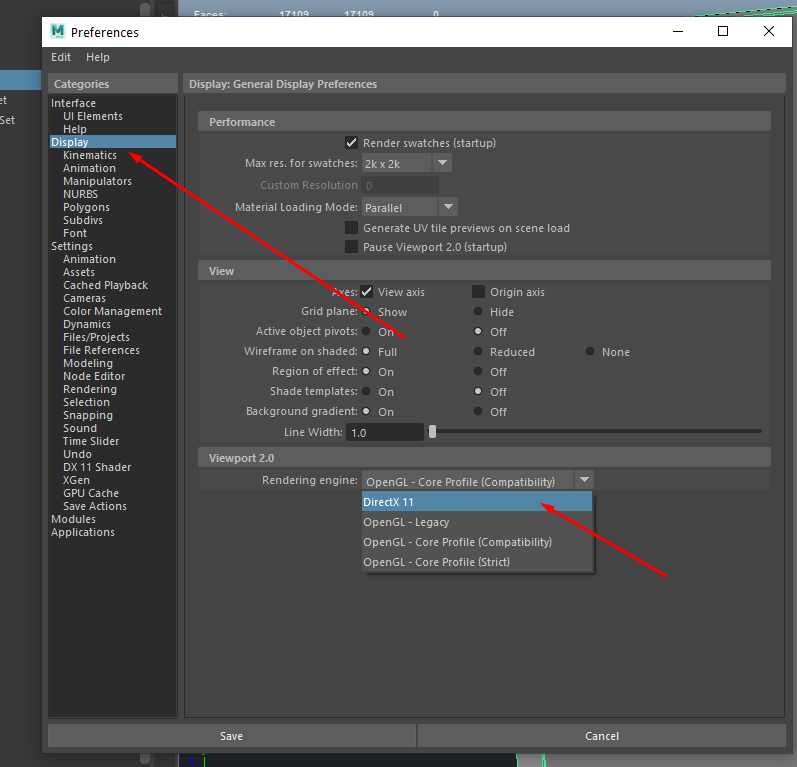The width and height of the screenshot is (797, 767).
Task: Select the Display category
Action: [x=113, y=142]
